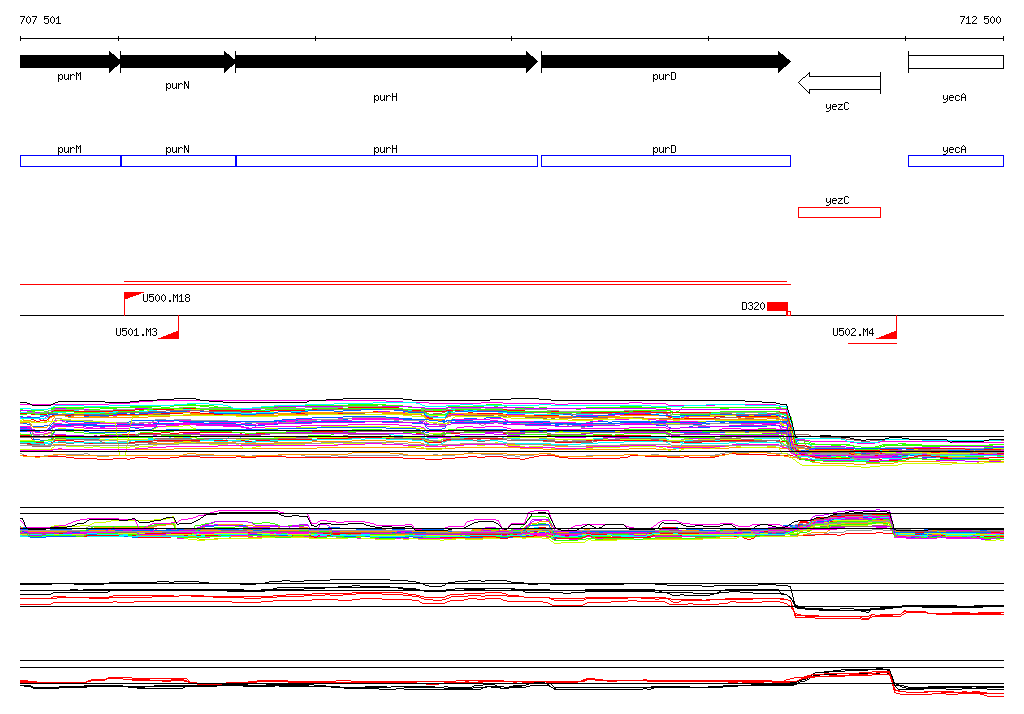Image resolution: width=1024 pixels, height=714 pixels.
Task: Click the blue purH segment box
Action: pos(387,161)
